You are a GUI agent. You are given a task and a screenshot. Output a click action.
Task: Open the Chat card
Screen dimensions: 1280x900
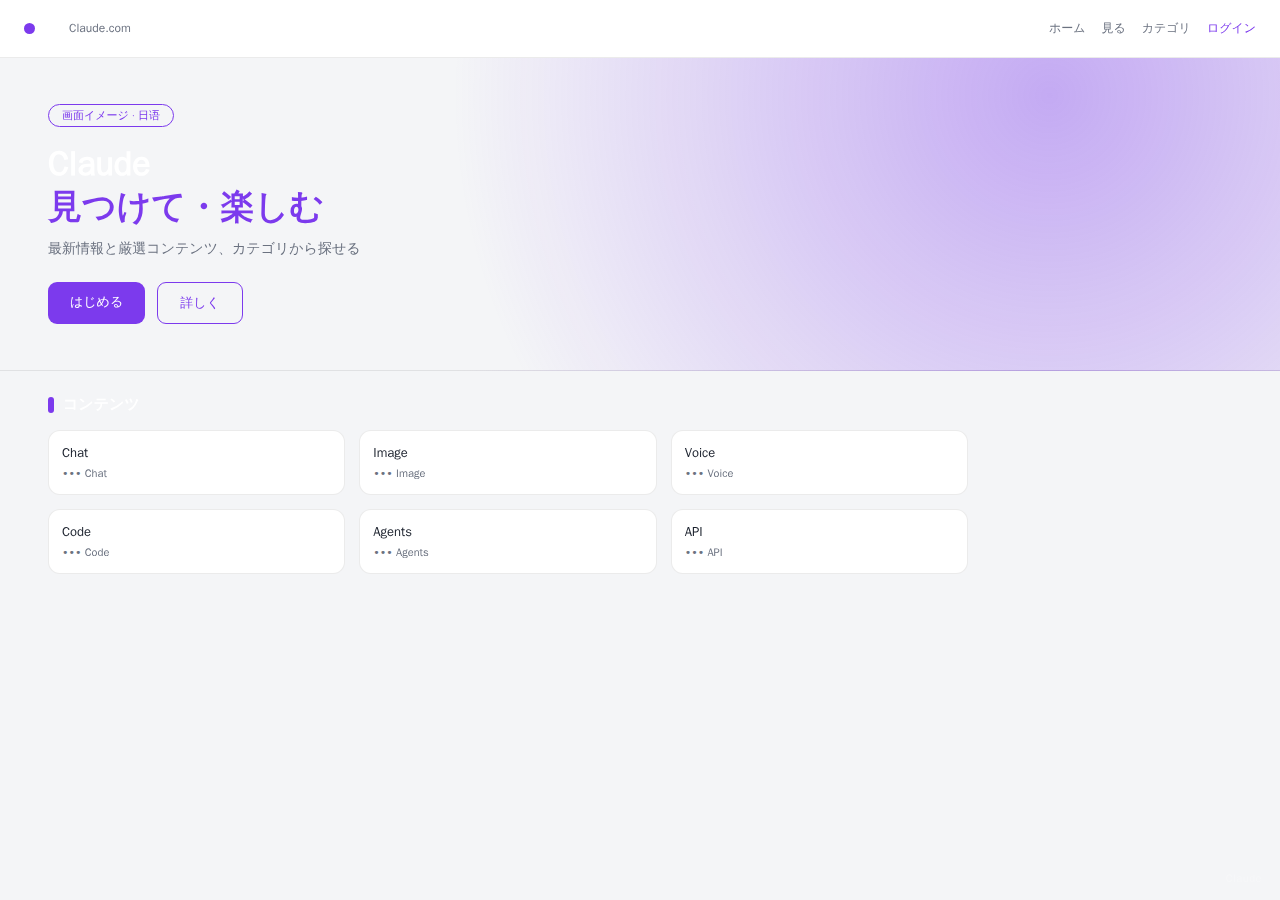(197, 463)
